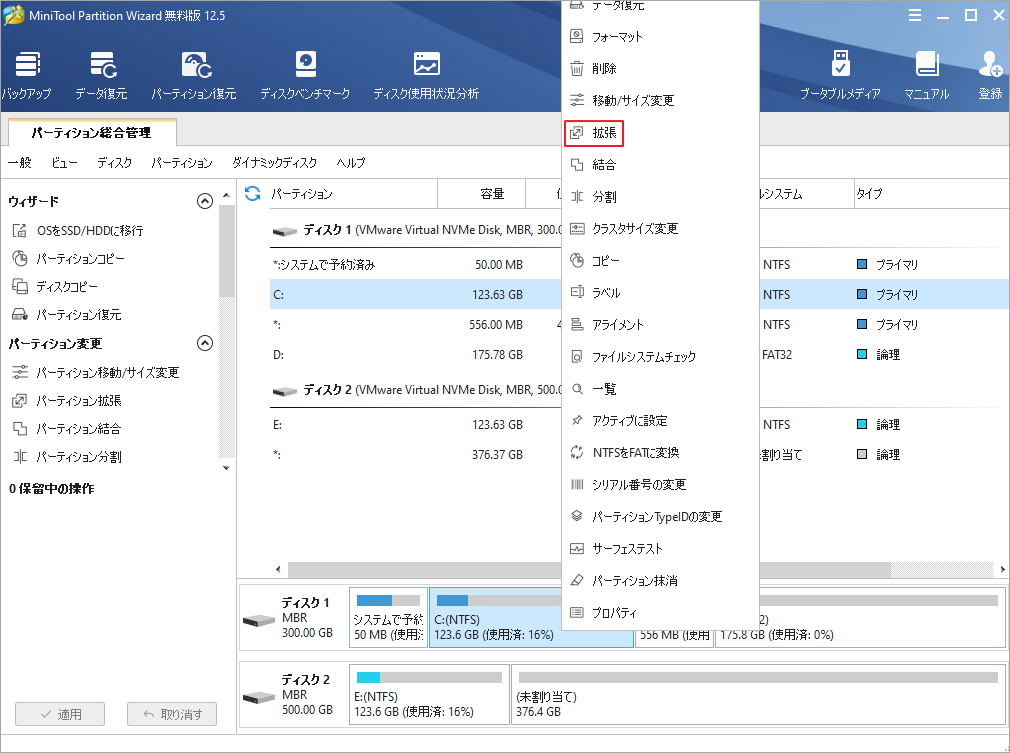Choose フォーマット in the context menu
This screenshot has height=753, width=1010.
click(x=660, y=37)
